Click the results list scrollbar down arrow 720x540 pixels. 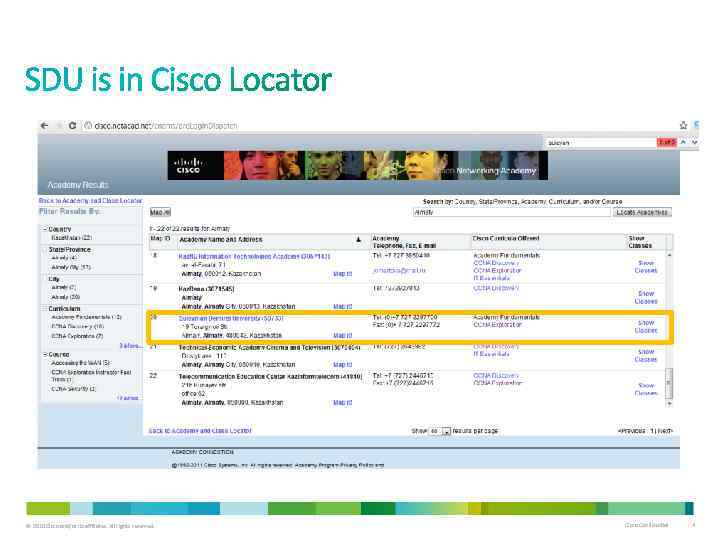[x=669, y=404]
